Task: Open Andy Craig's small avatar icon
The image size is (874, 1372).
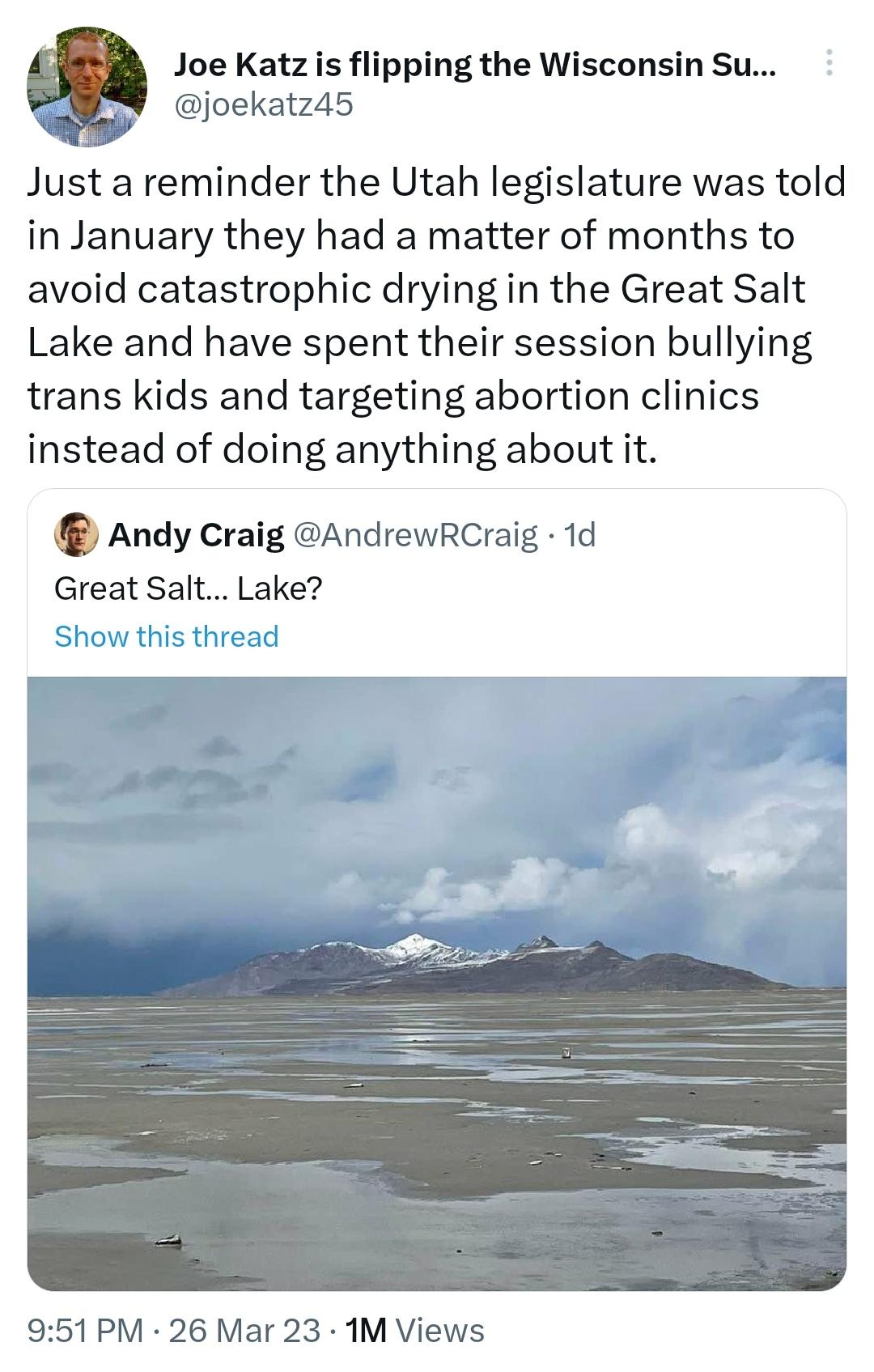Action: [76, 534]
